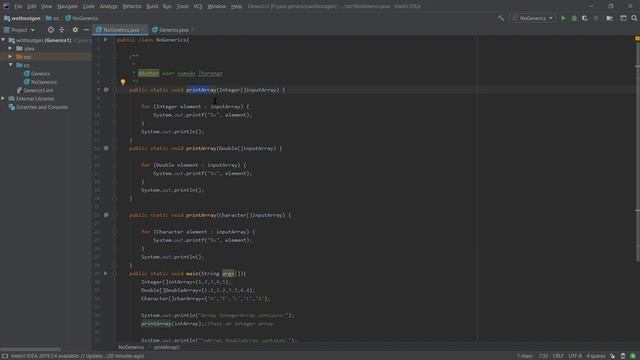The image size is (640, 360).
Task: Click the IntelliJ IDEA update available notification
Action: 77,356
